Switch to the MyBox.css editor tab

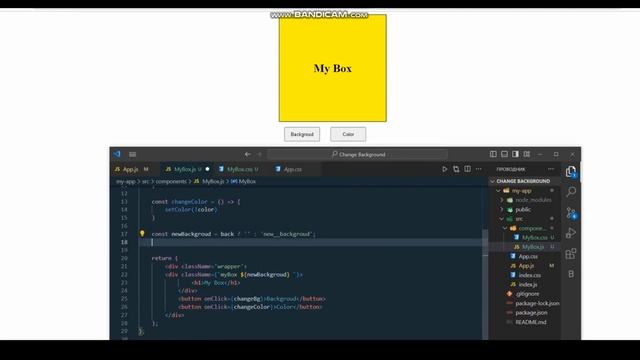[242, 169]
